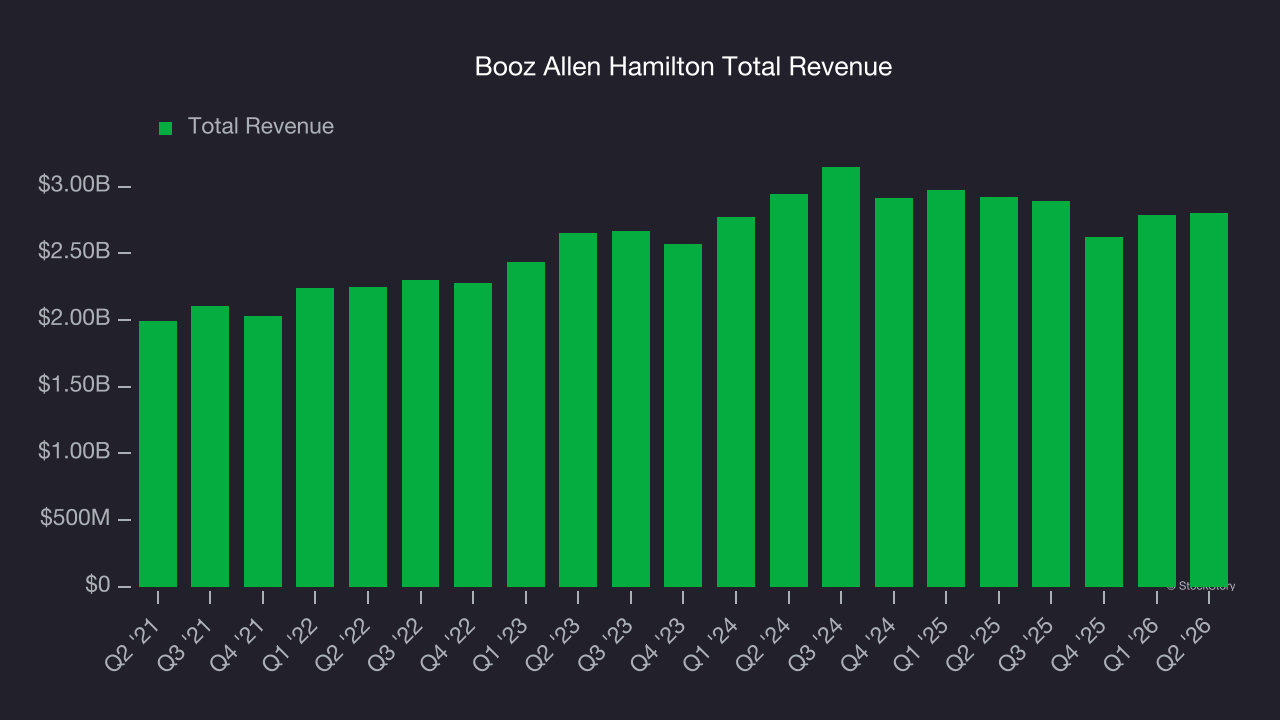Select the Q1 '23 revenue bar
1280x720 pixels.
click(526, 424)
